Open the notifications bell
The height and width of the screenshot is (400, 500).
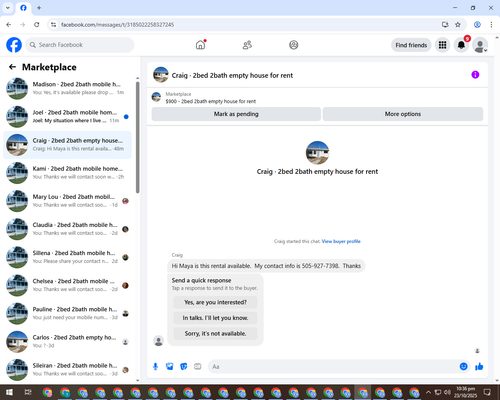461,45
